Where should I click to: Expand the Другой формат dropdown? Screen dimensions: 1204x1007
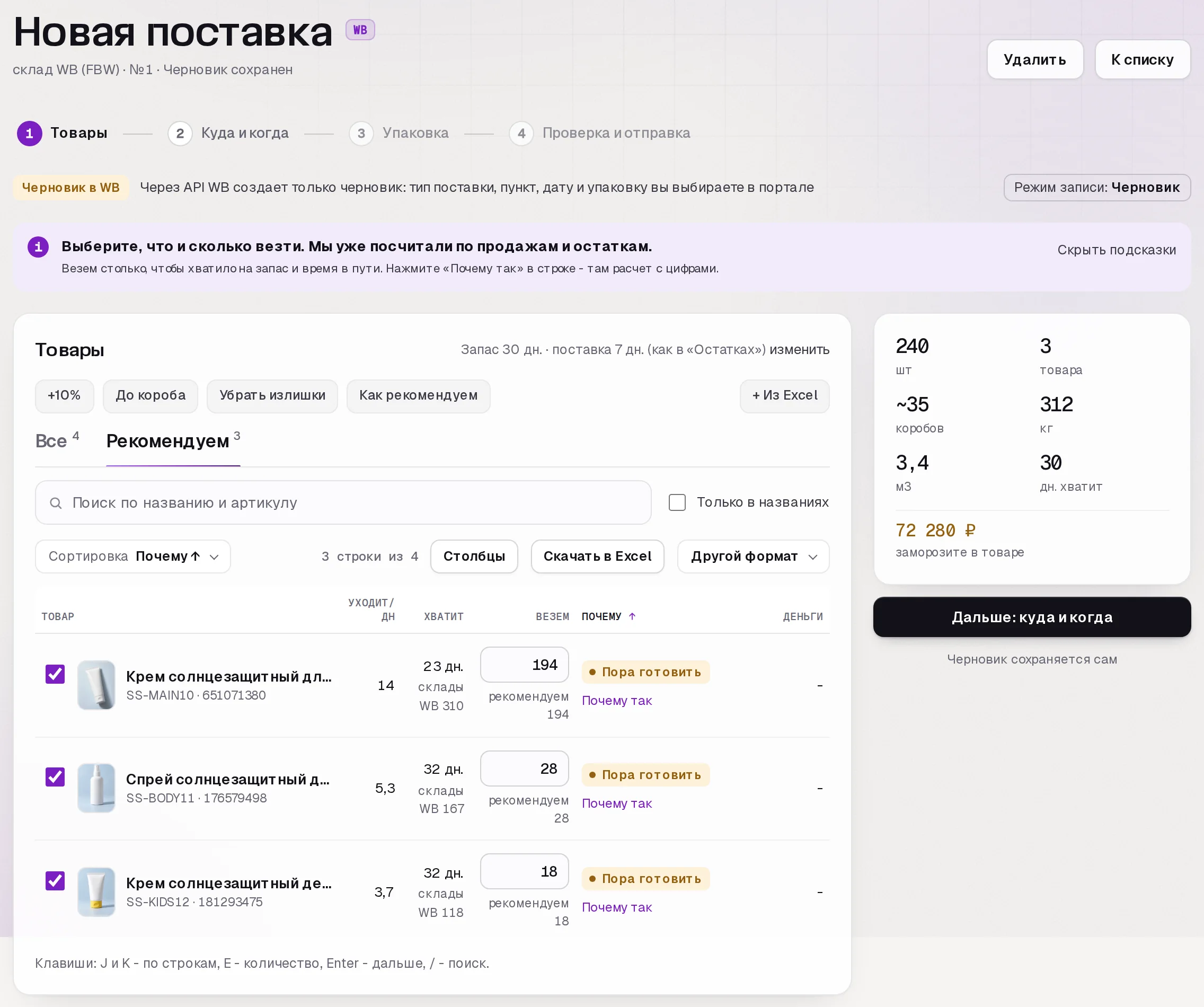pos(754,556)
